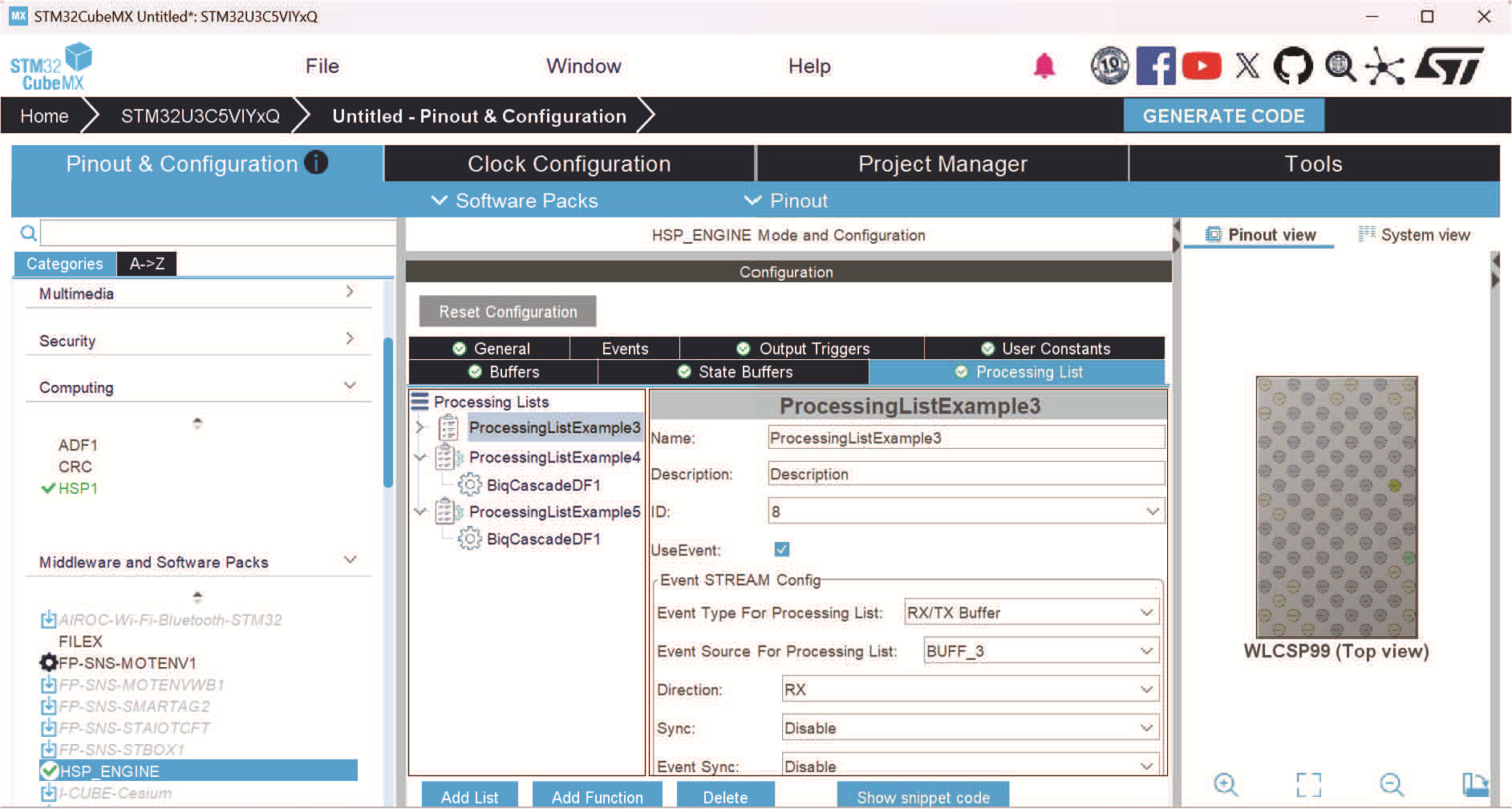Click the gear icon of BiqCascadeDF1 under ProcessingListExample4
The width and height of the screenshot is (1512, 809).
click(469, 484)
